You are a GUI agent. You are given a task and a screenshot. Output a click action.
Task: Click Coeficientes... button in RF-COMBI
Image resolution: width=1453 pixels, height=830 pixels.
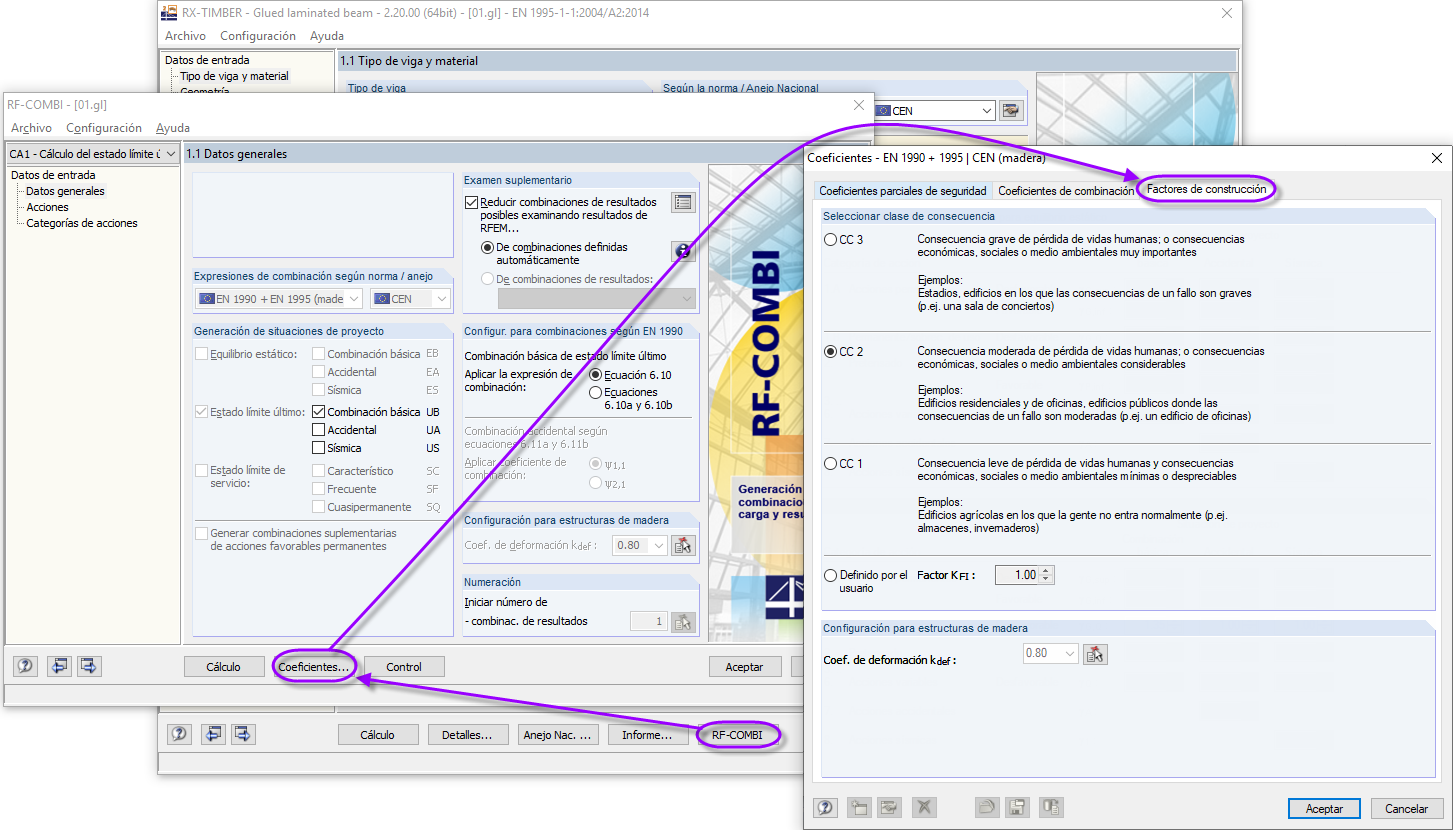pos(314,667)
